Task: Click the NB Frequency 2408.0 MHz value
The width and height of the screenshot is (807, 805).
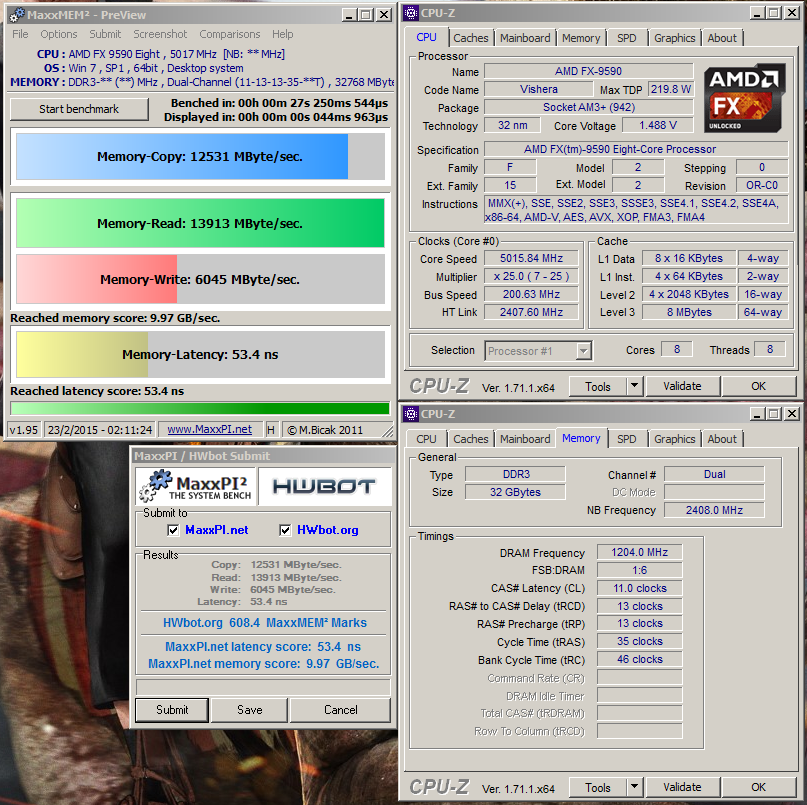Action: point(714,510)
